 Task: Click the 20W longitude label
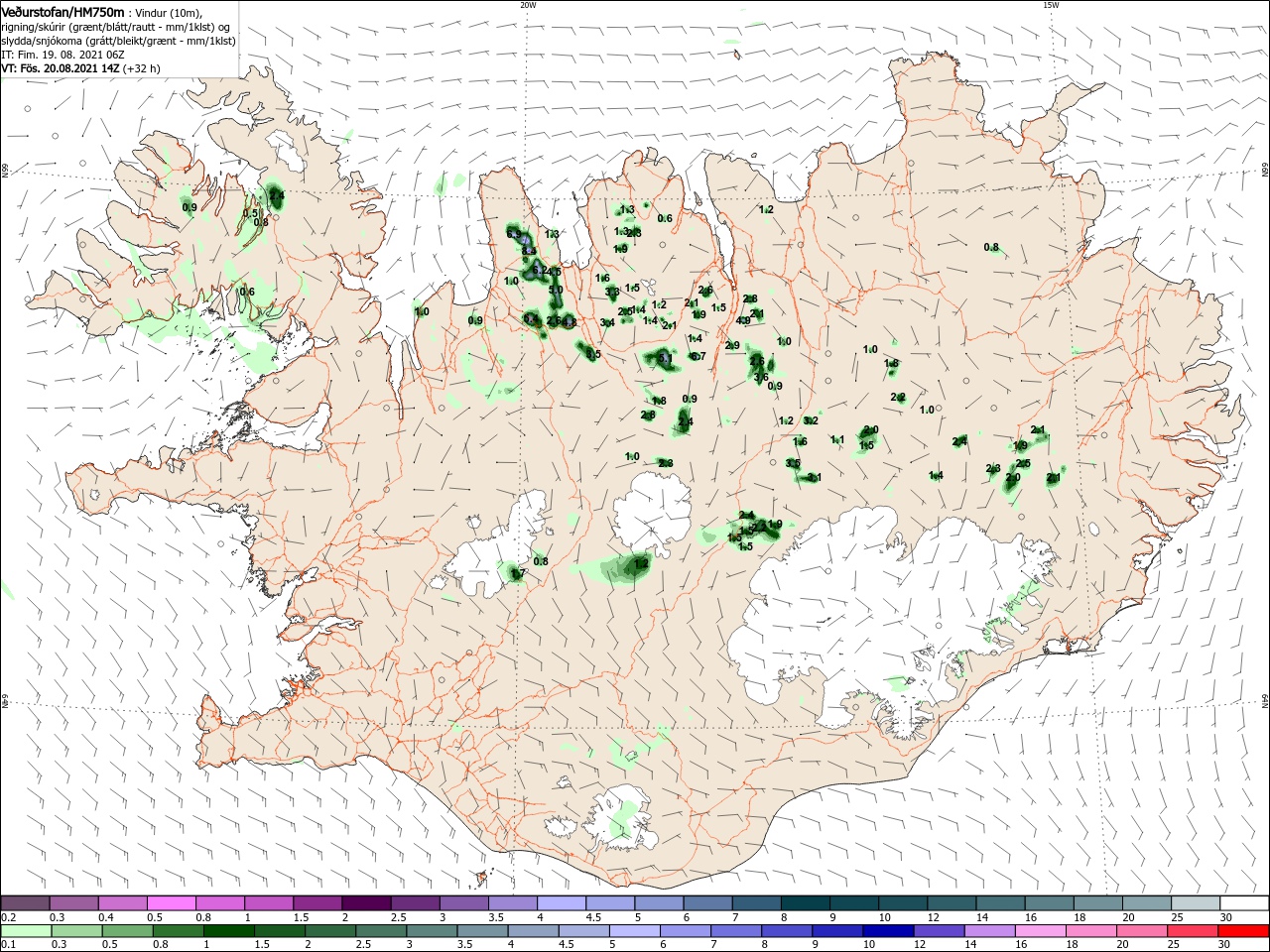tap(528, 5)
